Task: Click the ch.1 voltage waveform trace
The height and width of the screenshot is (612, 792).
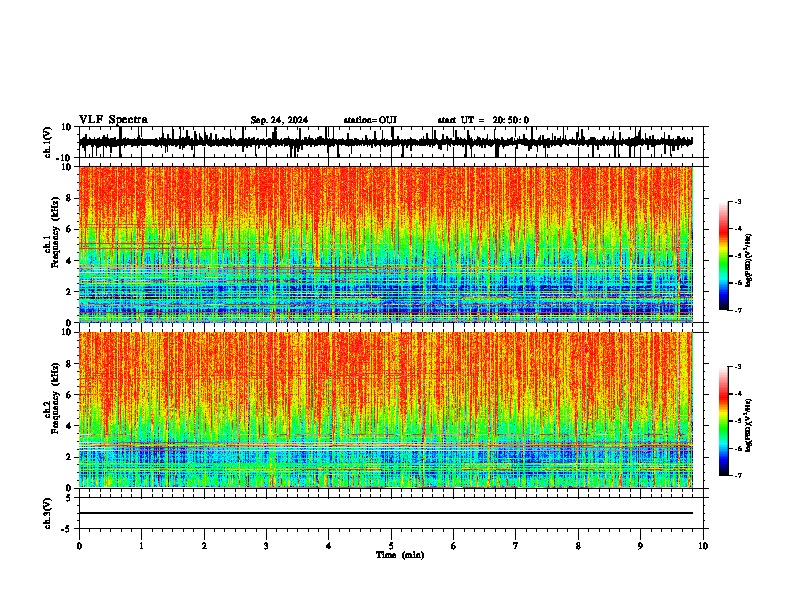Action: point(386,142)
